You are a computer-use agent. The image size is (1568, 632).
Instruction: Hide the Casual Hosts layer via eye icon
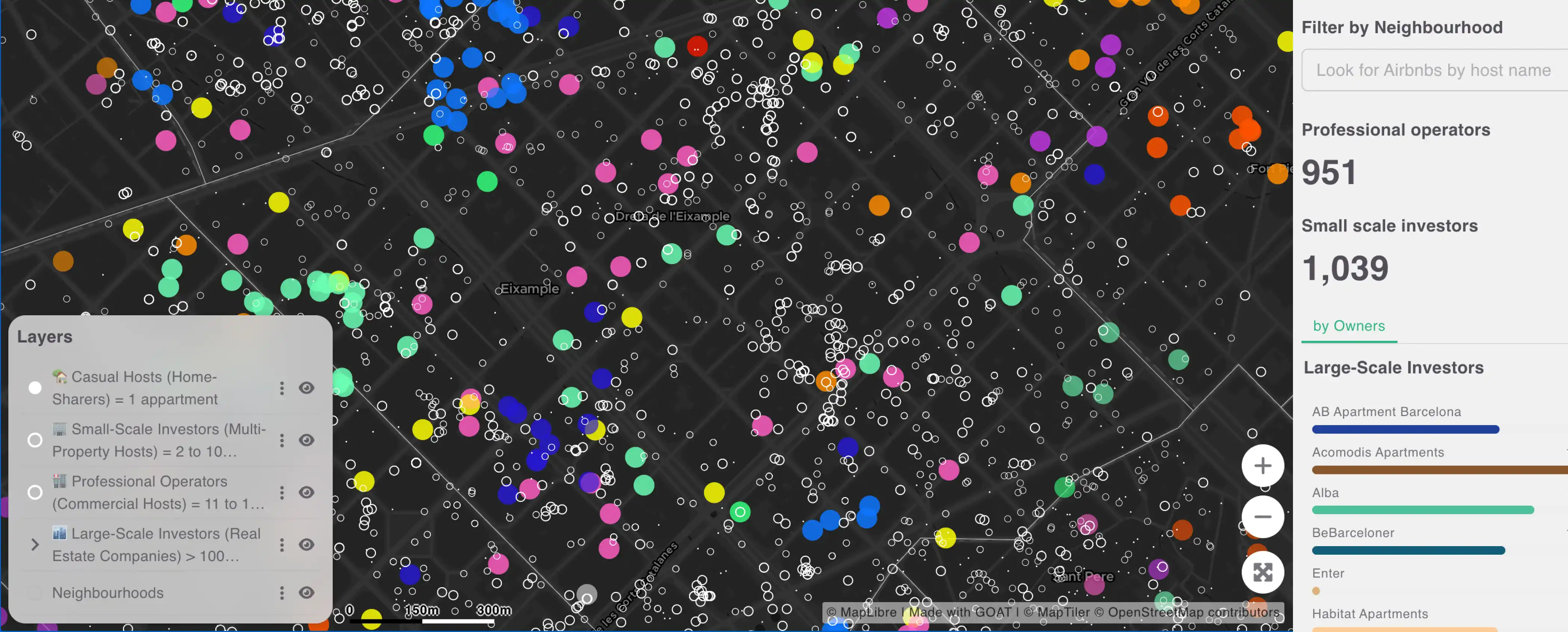(x=306, y=388)
